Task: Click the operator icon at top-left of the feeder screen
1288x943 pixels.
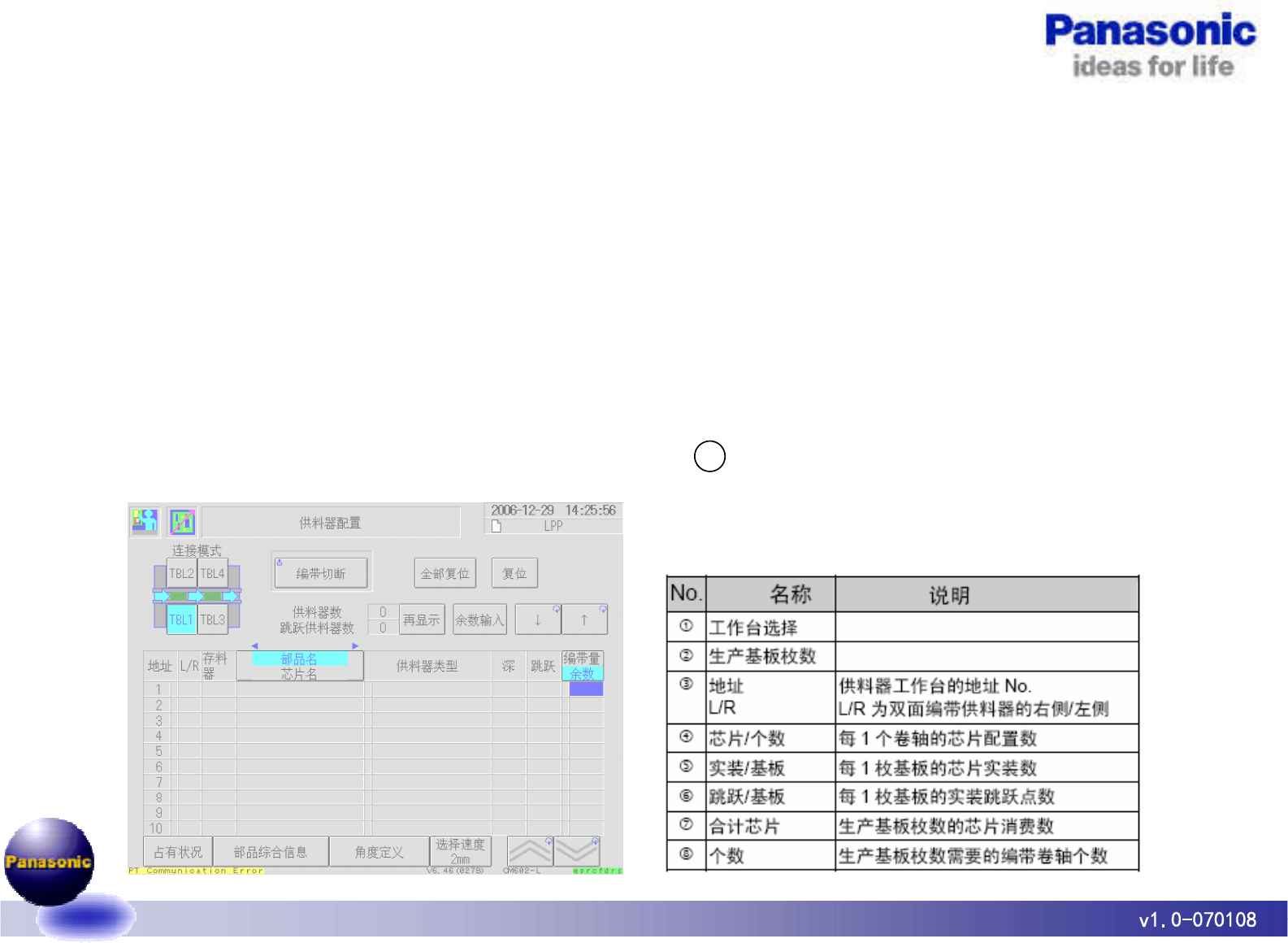Action: coord(145,521)
